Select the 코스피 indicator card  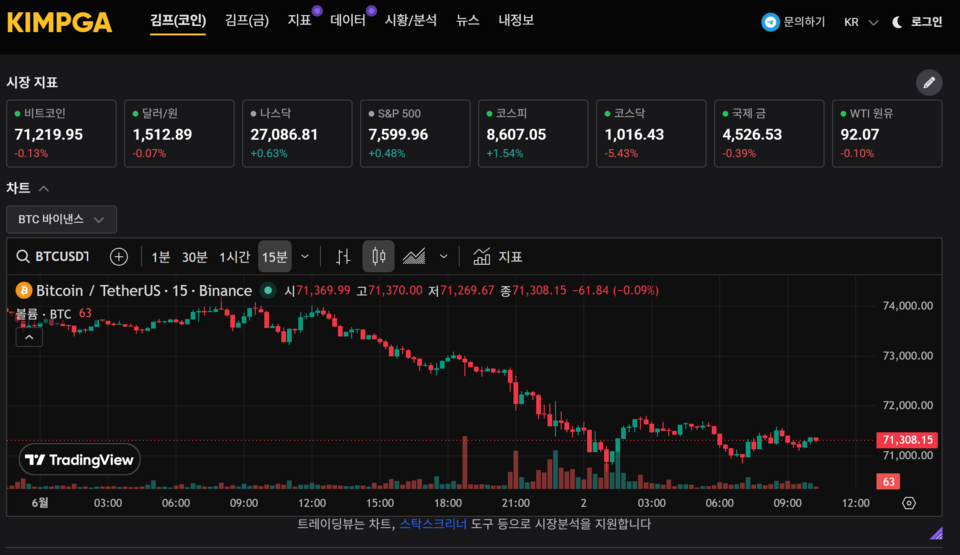coord(533,134)
